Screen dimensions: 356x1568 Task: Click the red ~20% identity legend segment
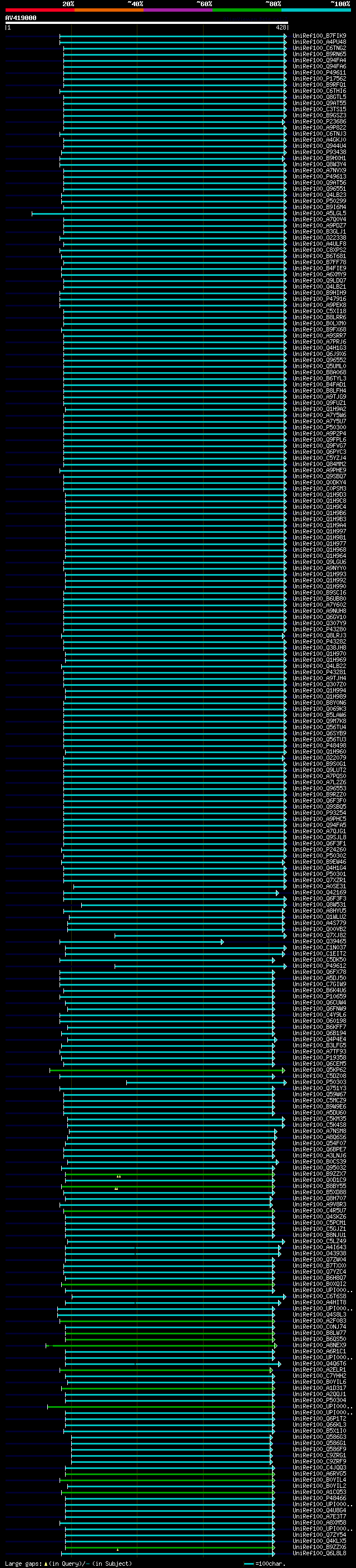(x=39, y=10)
